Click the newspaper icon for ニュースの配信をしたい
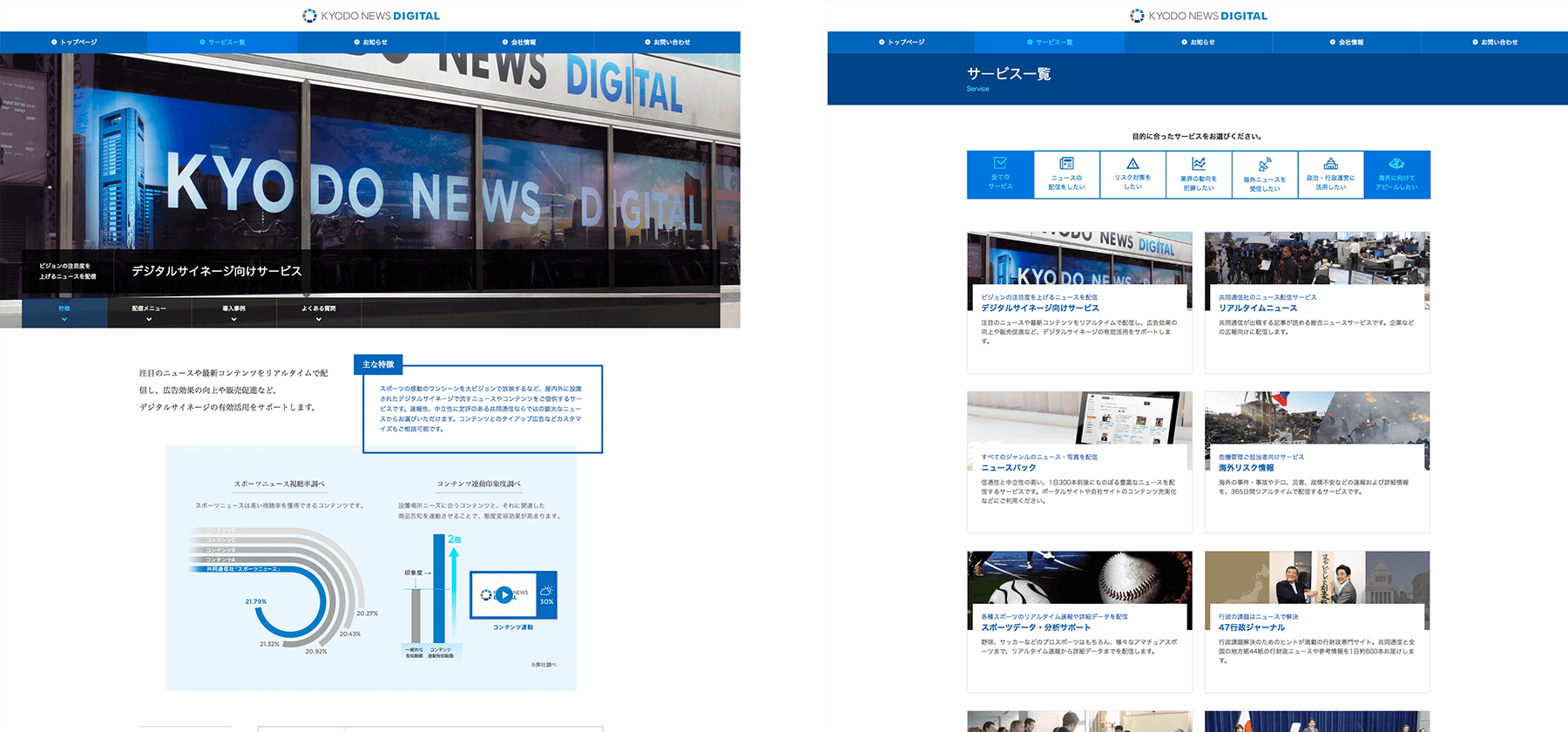 pyautogui.click(x=1066, y=164)
